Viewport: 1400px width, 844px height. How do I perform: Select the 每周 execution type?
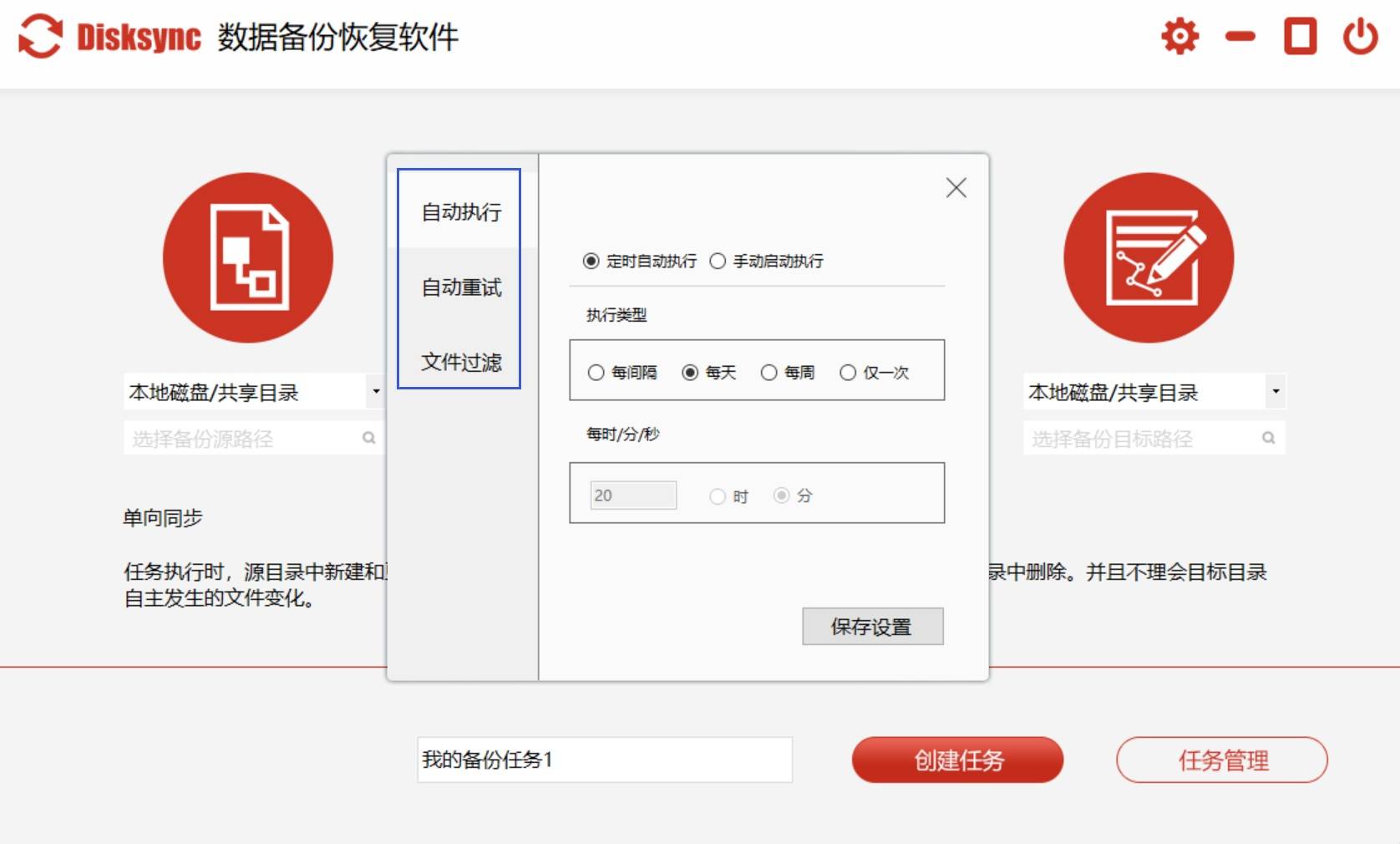coord(768,372)
